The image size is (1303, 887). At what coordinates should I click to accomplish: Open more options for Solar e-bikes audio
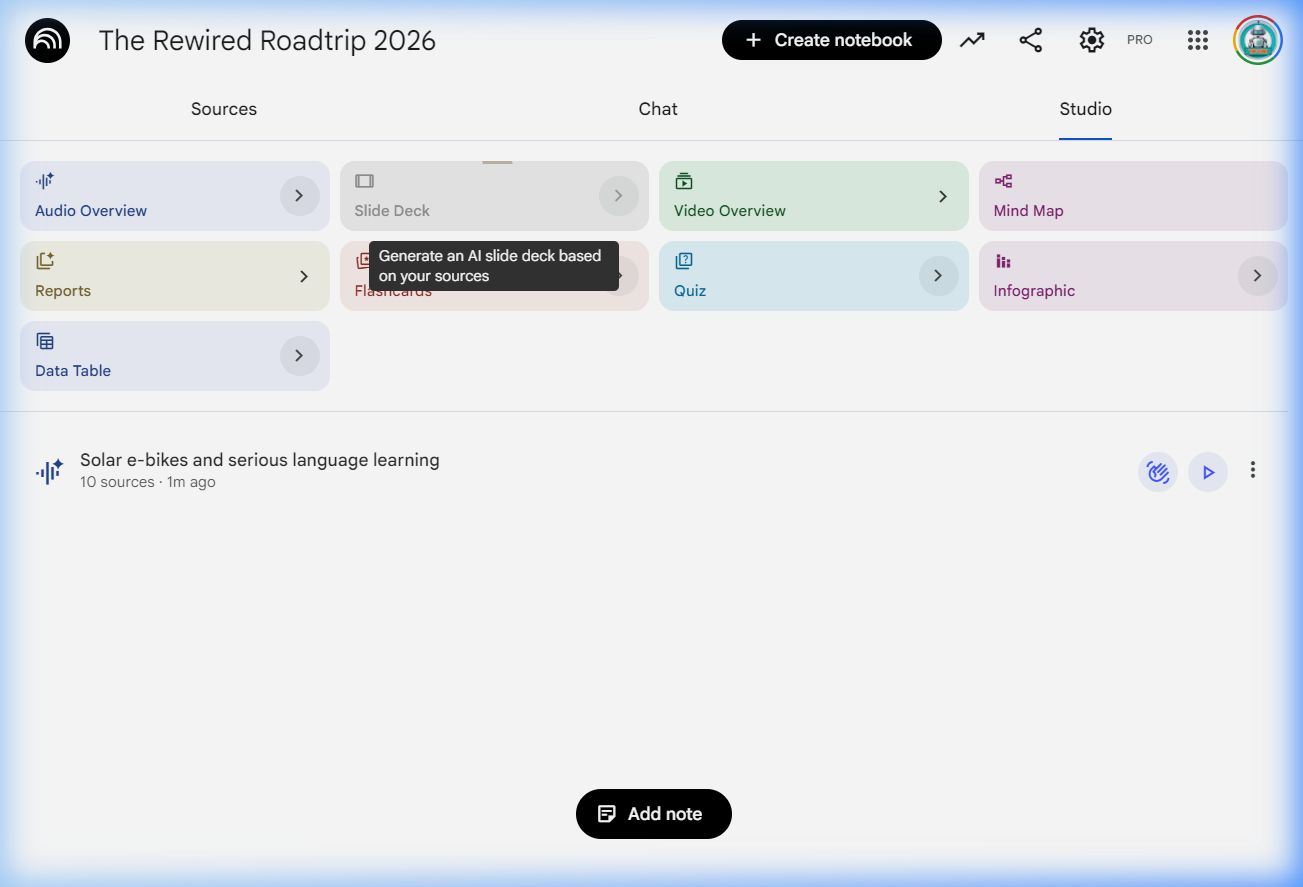coord(1252,470)
